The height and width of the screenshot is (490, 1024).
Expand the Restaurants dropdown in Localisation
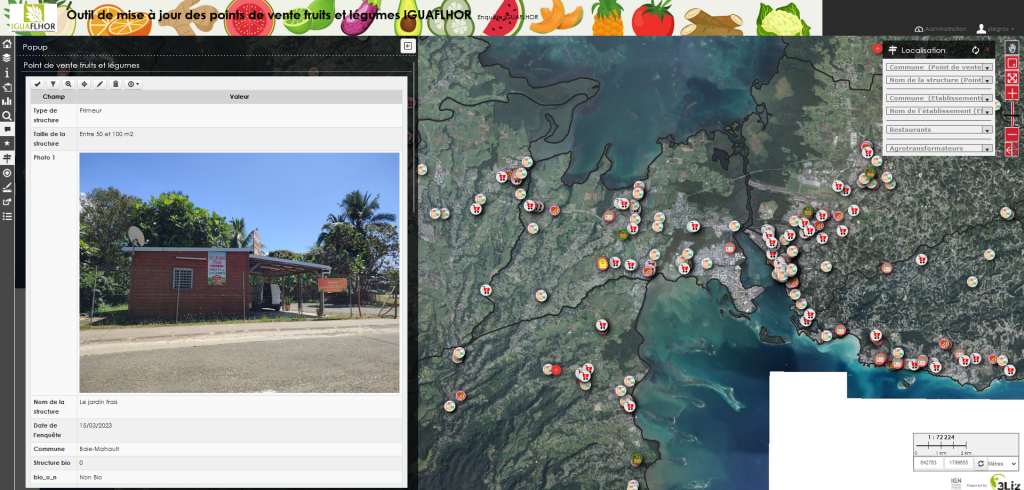point(939,130)
